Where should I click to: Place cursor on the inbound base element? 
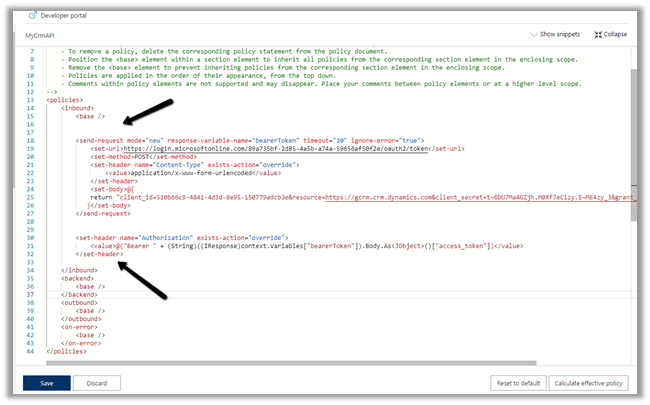point(90,116)
